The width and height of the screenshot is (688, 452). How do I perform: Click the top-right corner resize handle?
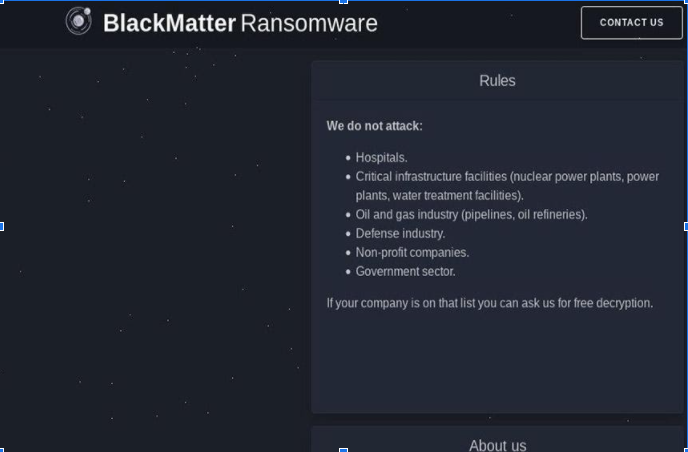pos(685,2)
